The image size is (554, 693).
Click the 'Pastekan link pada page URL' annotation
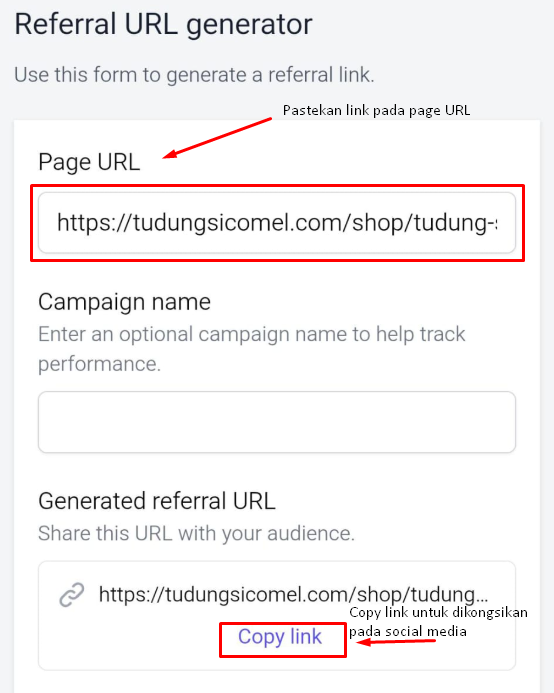tap(376, 110)
